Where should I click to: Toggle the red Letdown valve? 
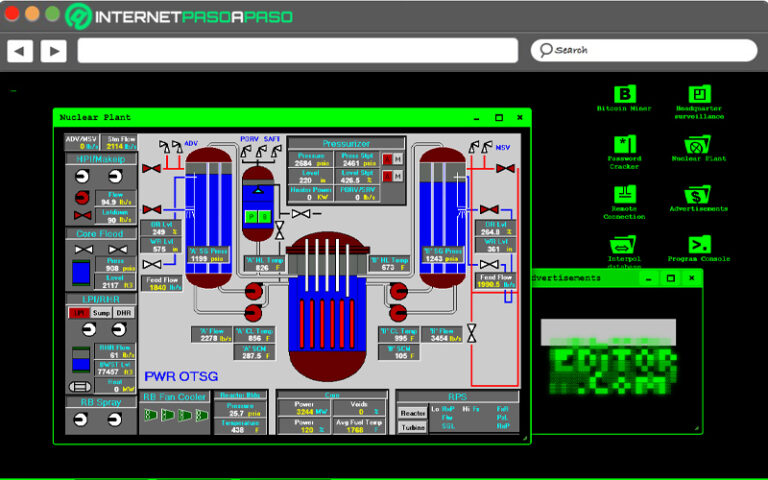pyautogui.click(x=83, y=216)
